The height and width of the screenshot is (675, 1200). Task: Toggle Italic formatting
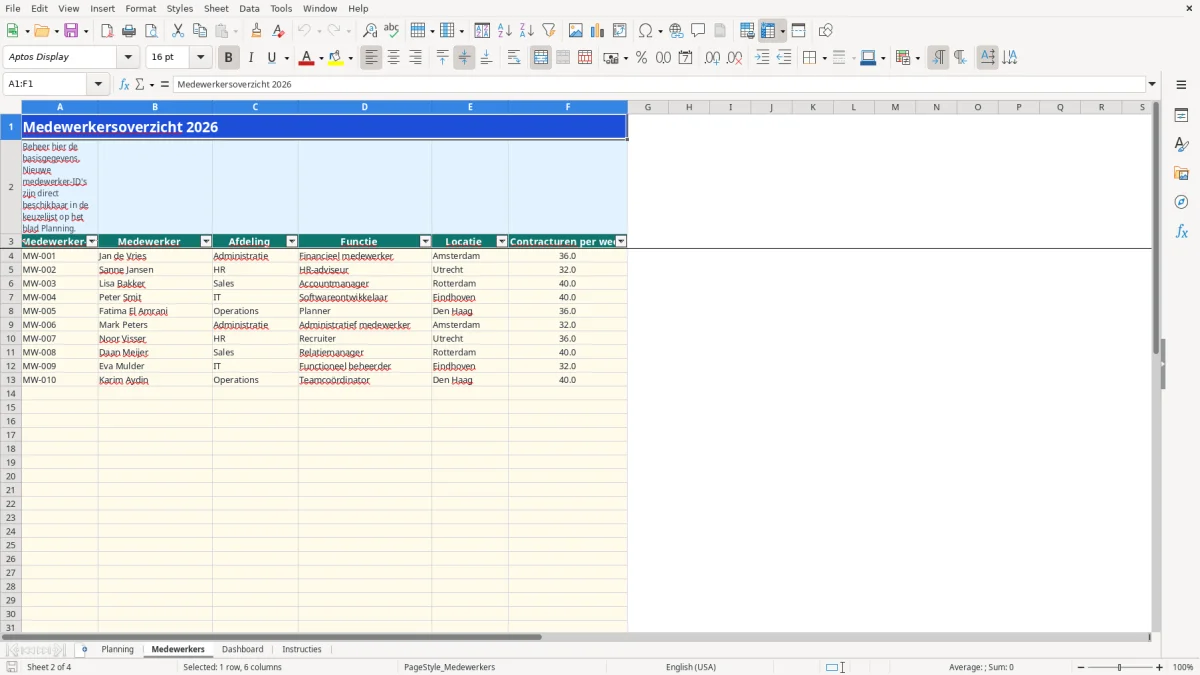coord(251,58)
